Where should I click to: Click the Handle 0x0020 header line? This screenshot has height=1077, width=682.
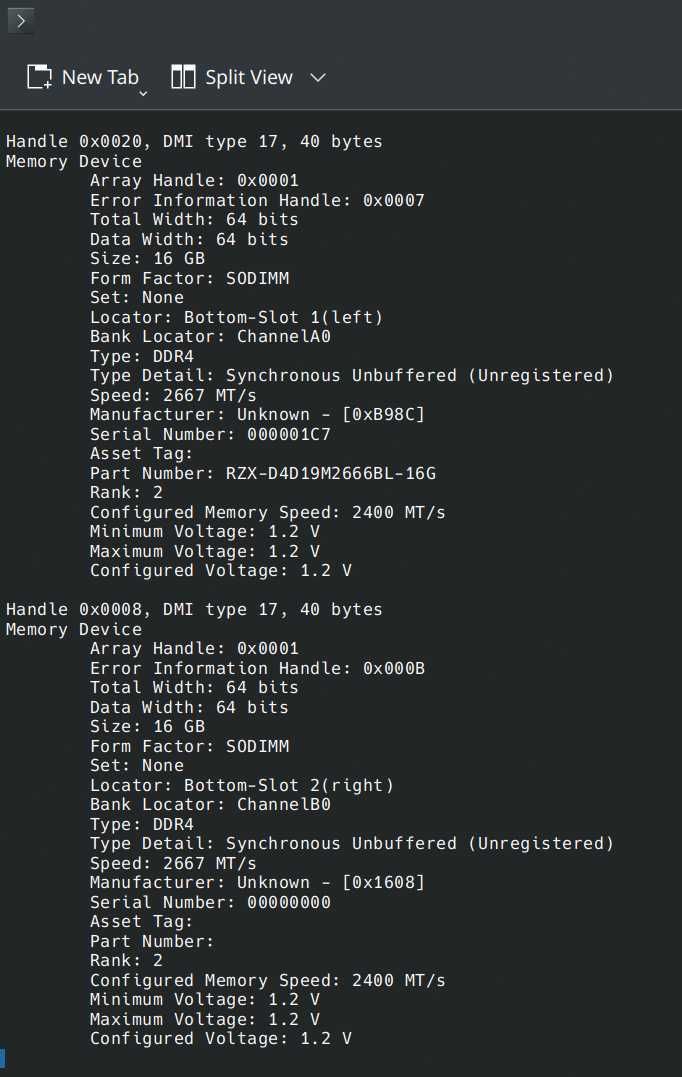[194, 141]
